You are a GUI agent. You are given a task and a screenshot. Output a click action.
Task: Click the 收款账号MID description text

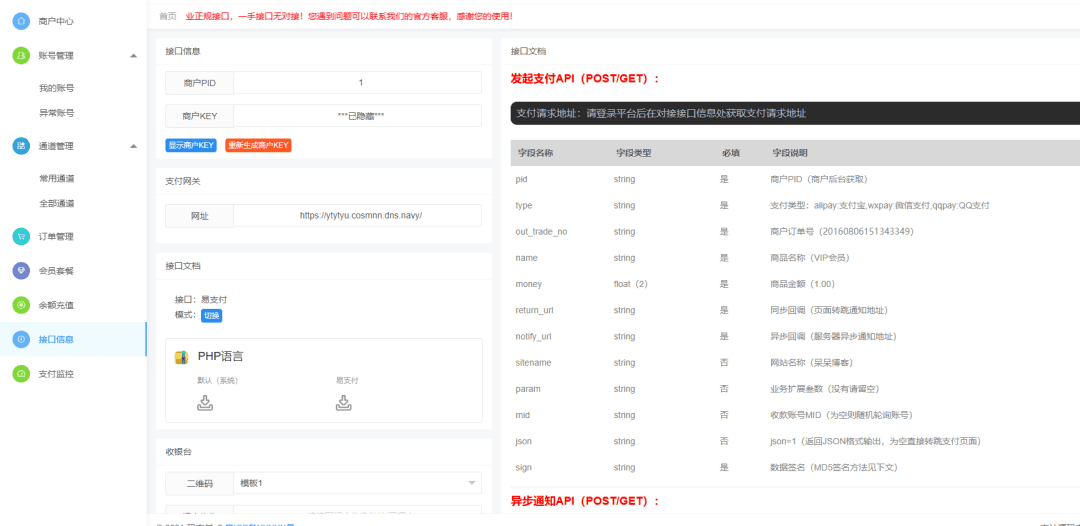click(841, 415)
